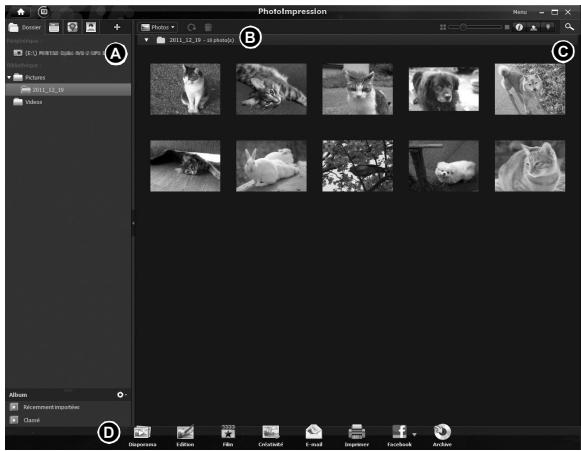Click the search magnifier icon
The image size is (581, 451).
pyautogui.click(x=569, y=27)
